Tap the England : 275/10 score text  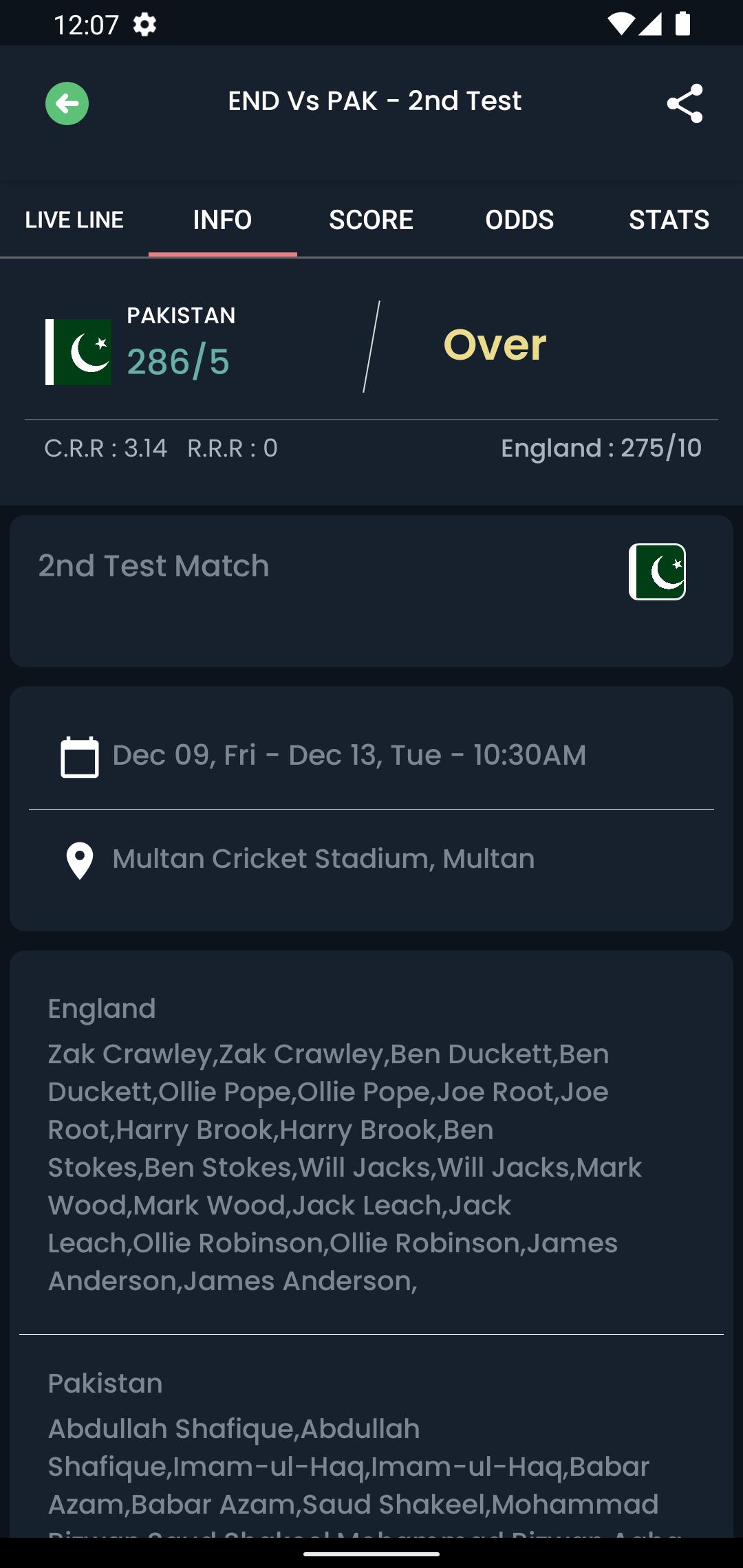click(x=601, y=448)
